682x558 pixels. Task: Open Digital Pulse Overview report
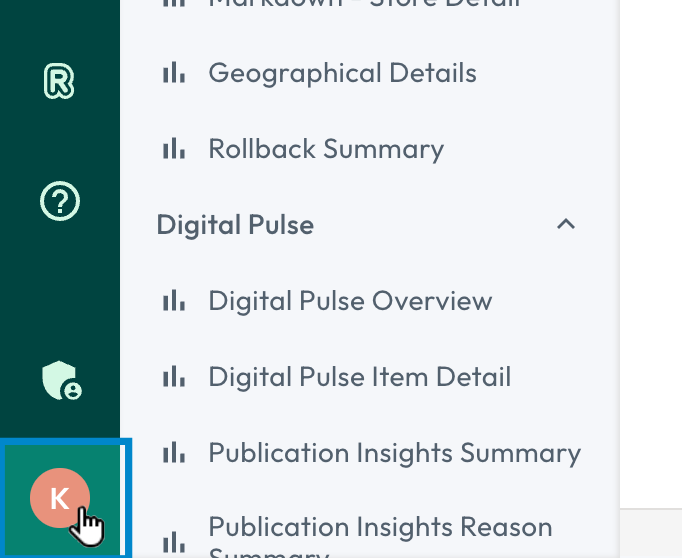tap(350, 301)
